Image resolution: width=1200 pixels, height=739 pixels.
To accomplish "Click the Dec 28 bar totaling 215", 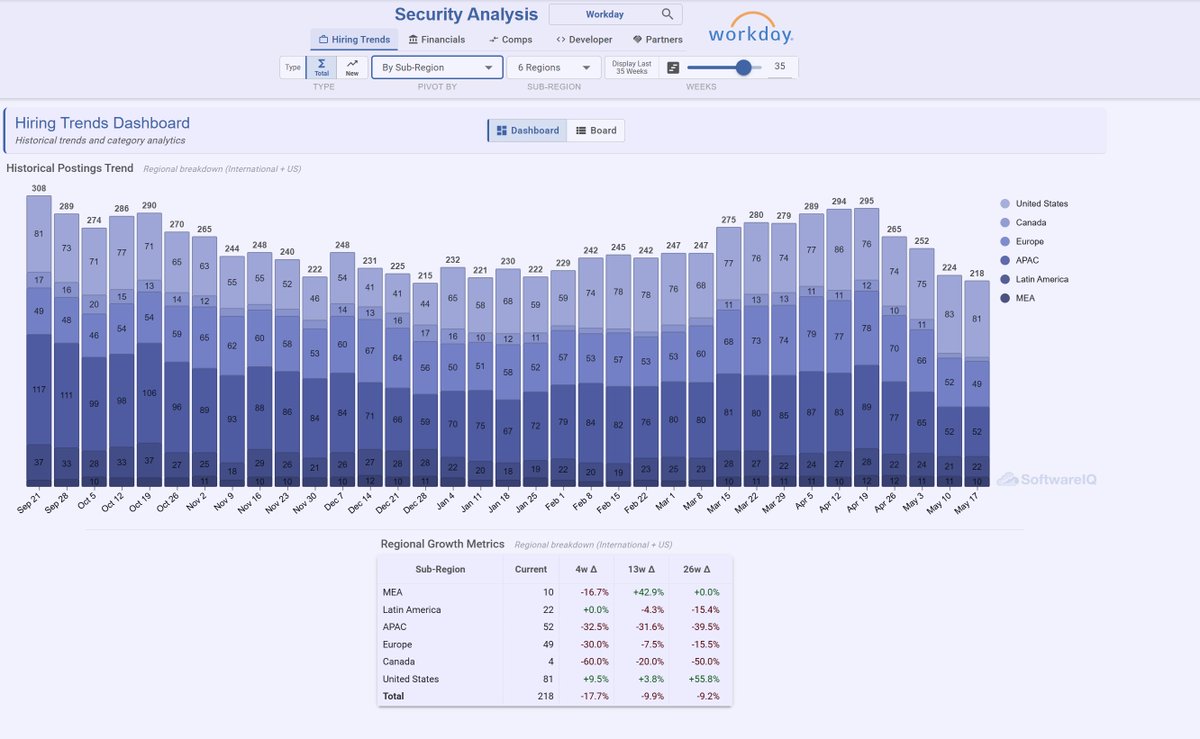I will (425, 385).
